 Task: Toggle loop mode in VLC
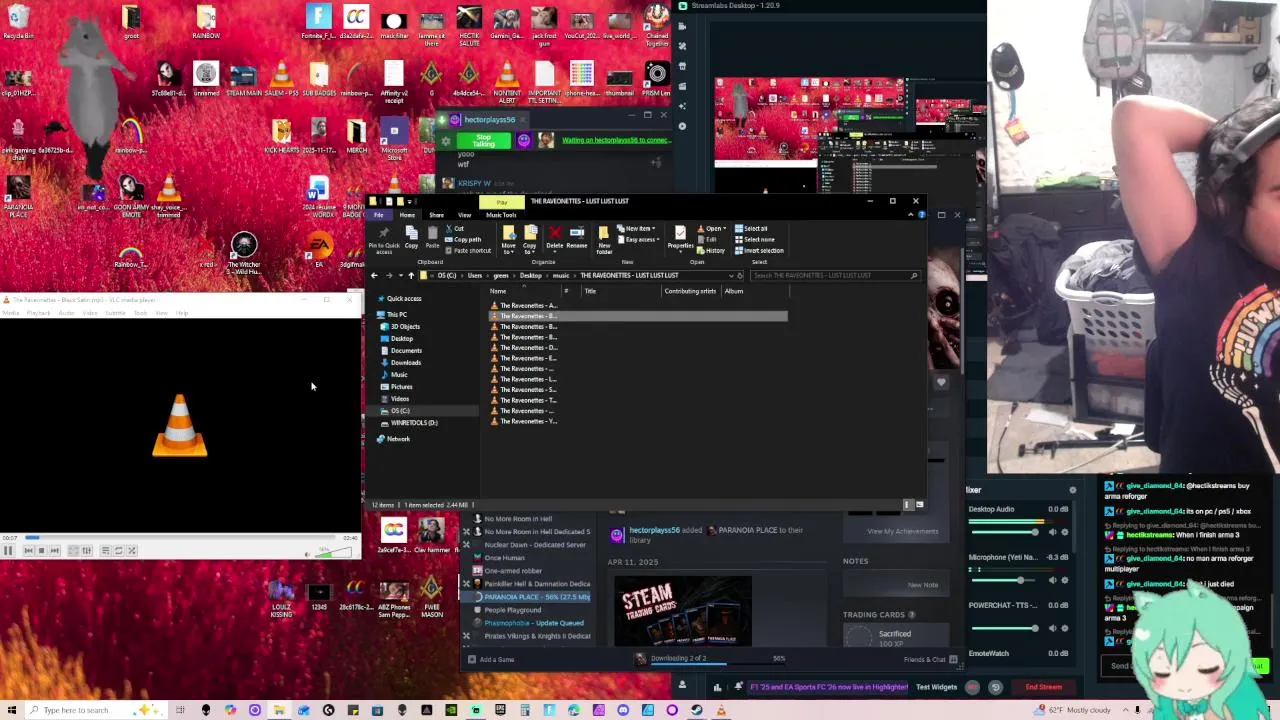click(x=118, y=550)
